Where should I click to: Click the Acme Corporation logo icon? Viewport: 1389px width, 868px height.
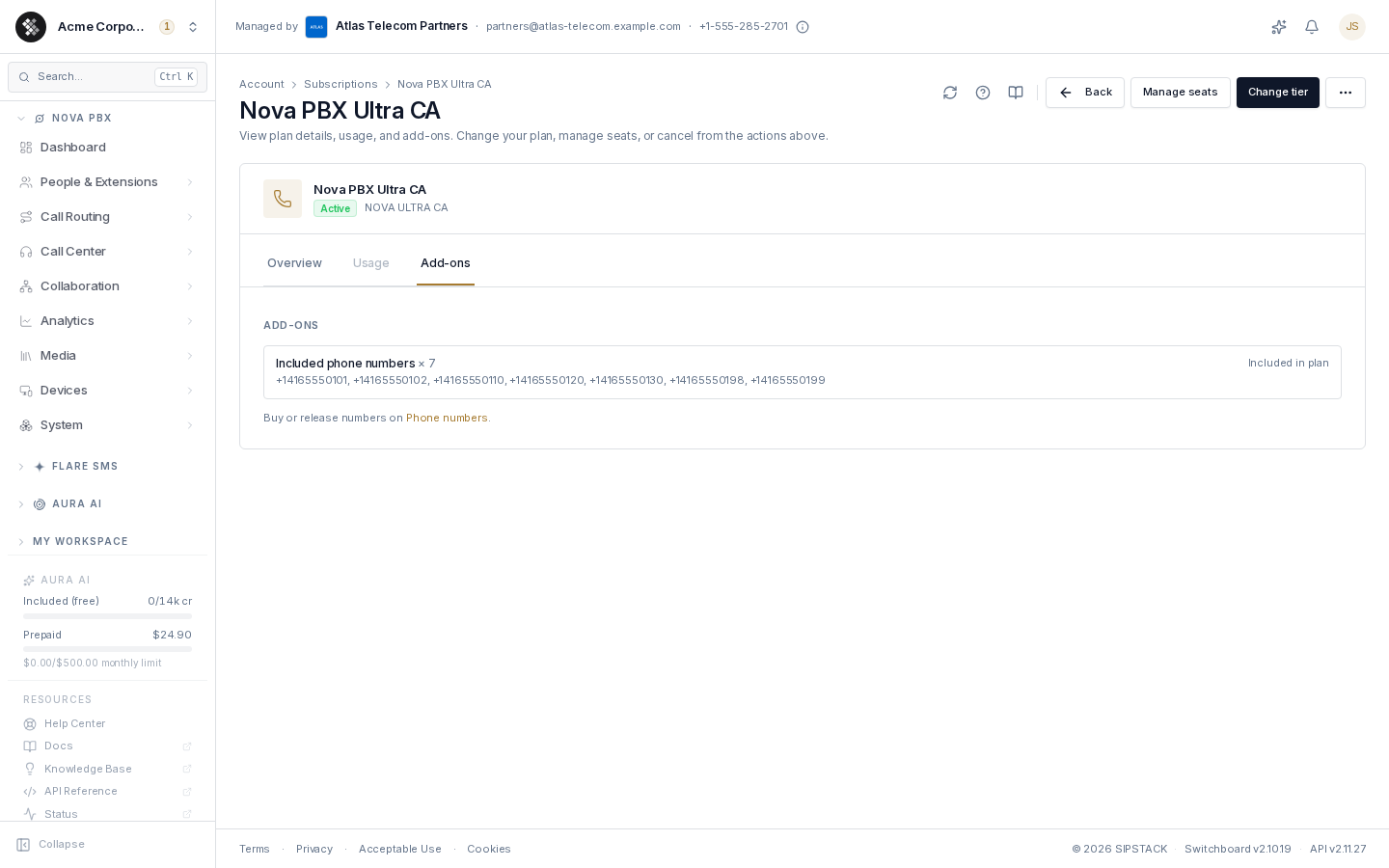click(x=31, y=27)
